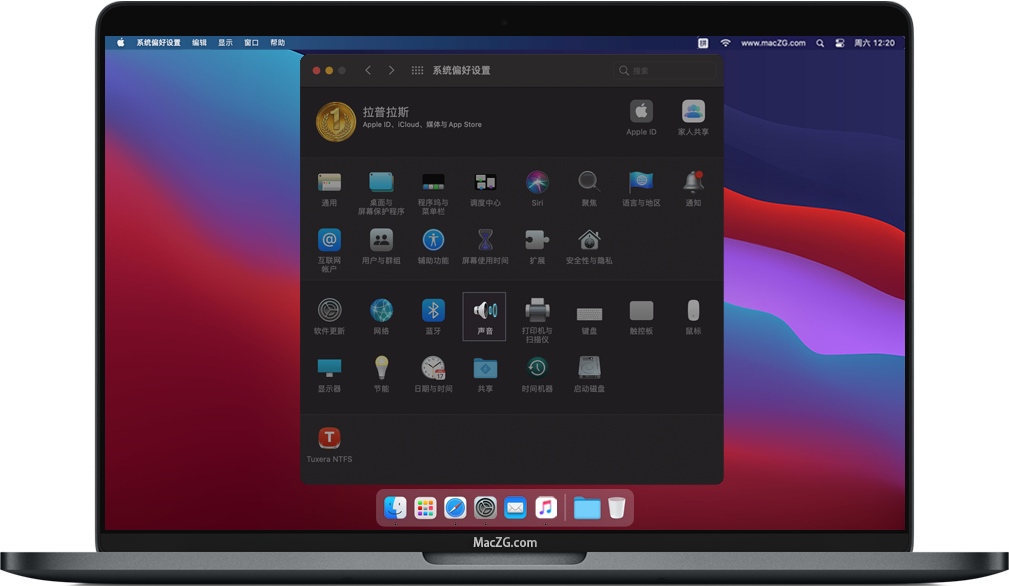Launch Safari from the Dock
The width and height of the screenshot is (1009, 586).
(455, 508)
